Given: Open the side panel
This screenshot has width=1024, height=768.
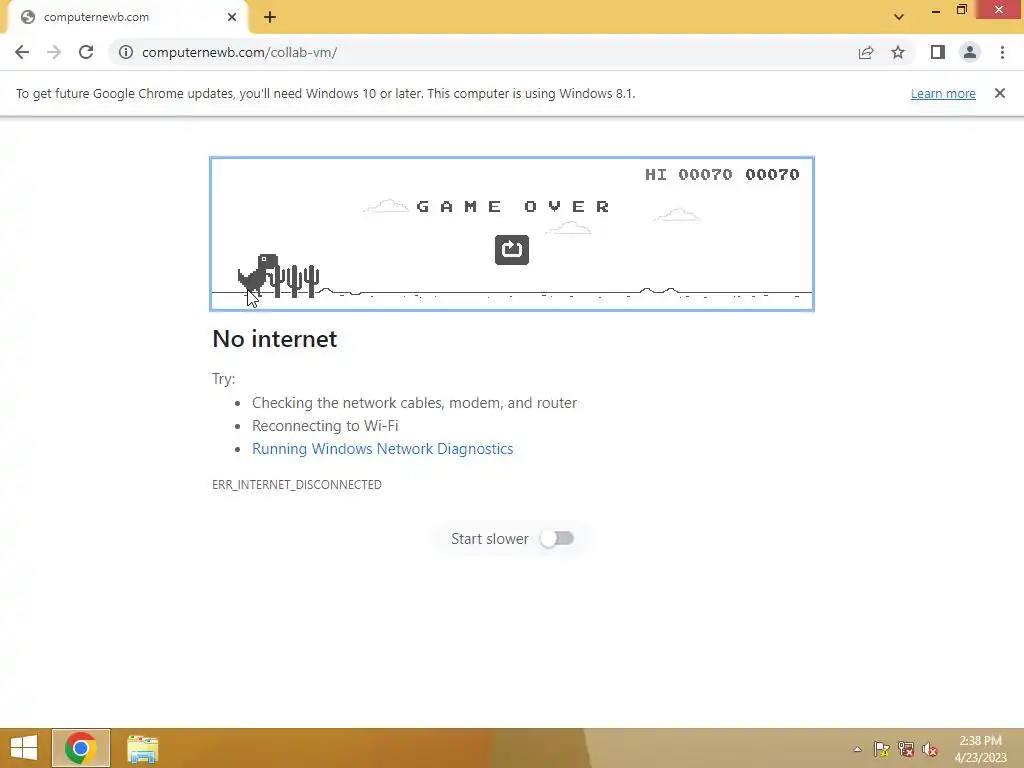Looking at the screenshot, I should pyautogui.click(x=938, y=52).
